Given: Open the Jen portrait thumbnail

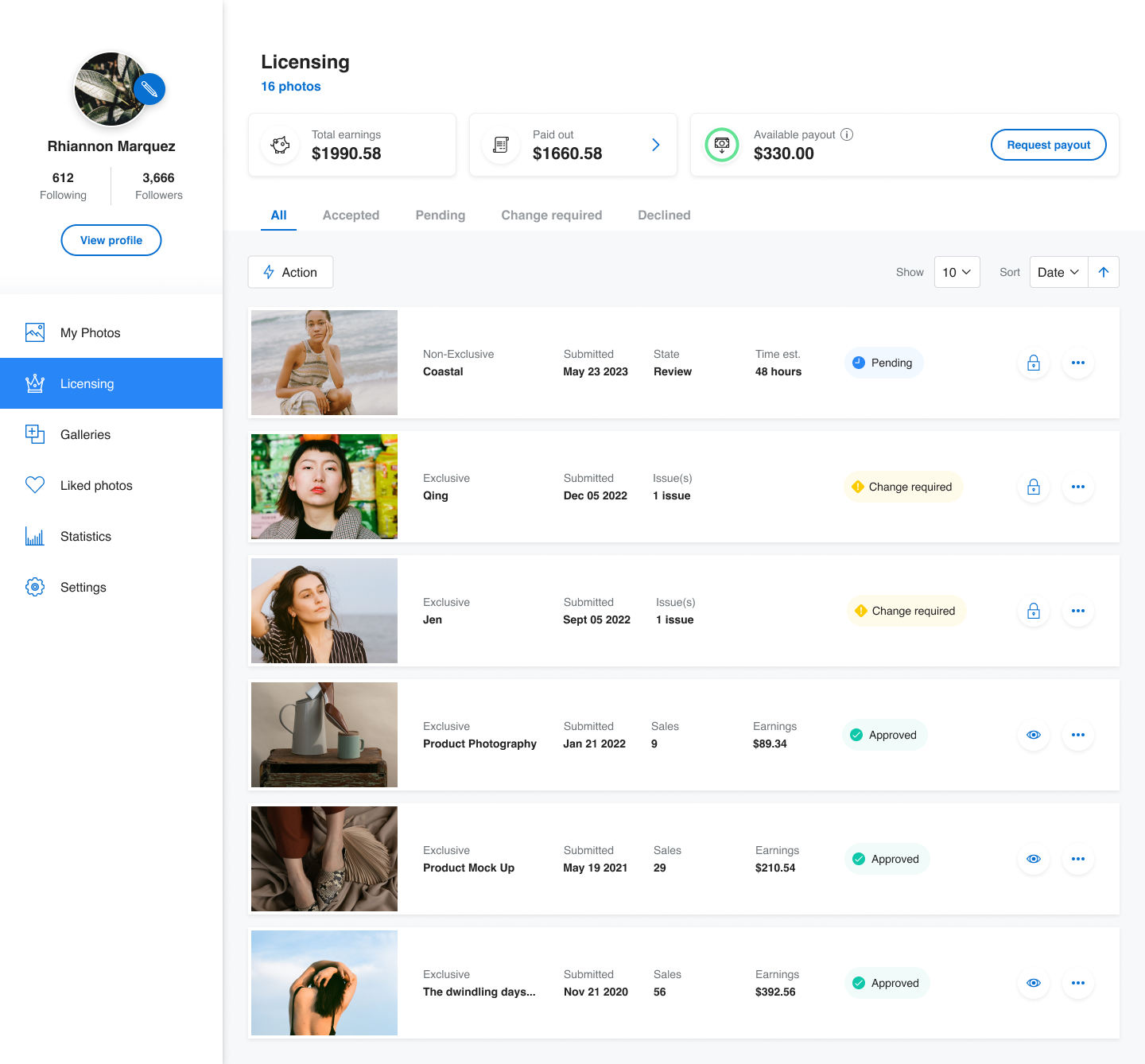Looking at the screenshot, I should coord(324,611).
